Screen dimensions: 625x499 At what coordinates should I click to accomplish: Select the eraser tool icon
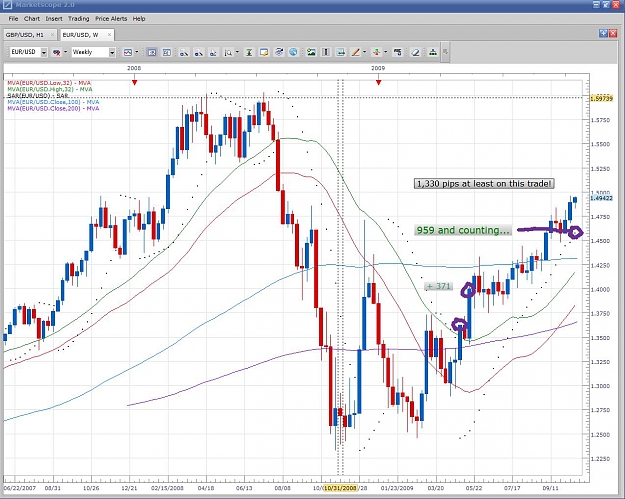click(x=415, y=52)
